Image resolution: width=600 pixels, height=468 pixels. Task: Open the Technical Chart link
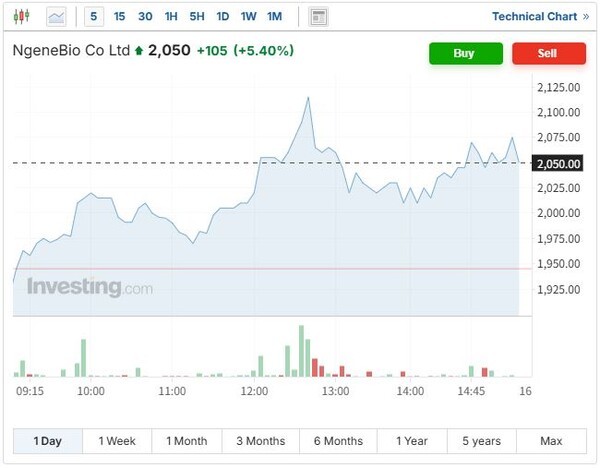coord(534,16)
